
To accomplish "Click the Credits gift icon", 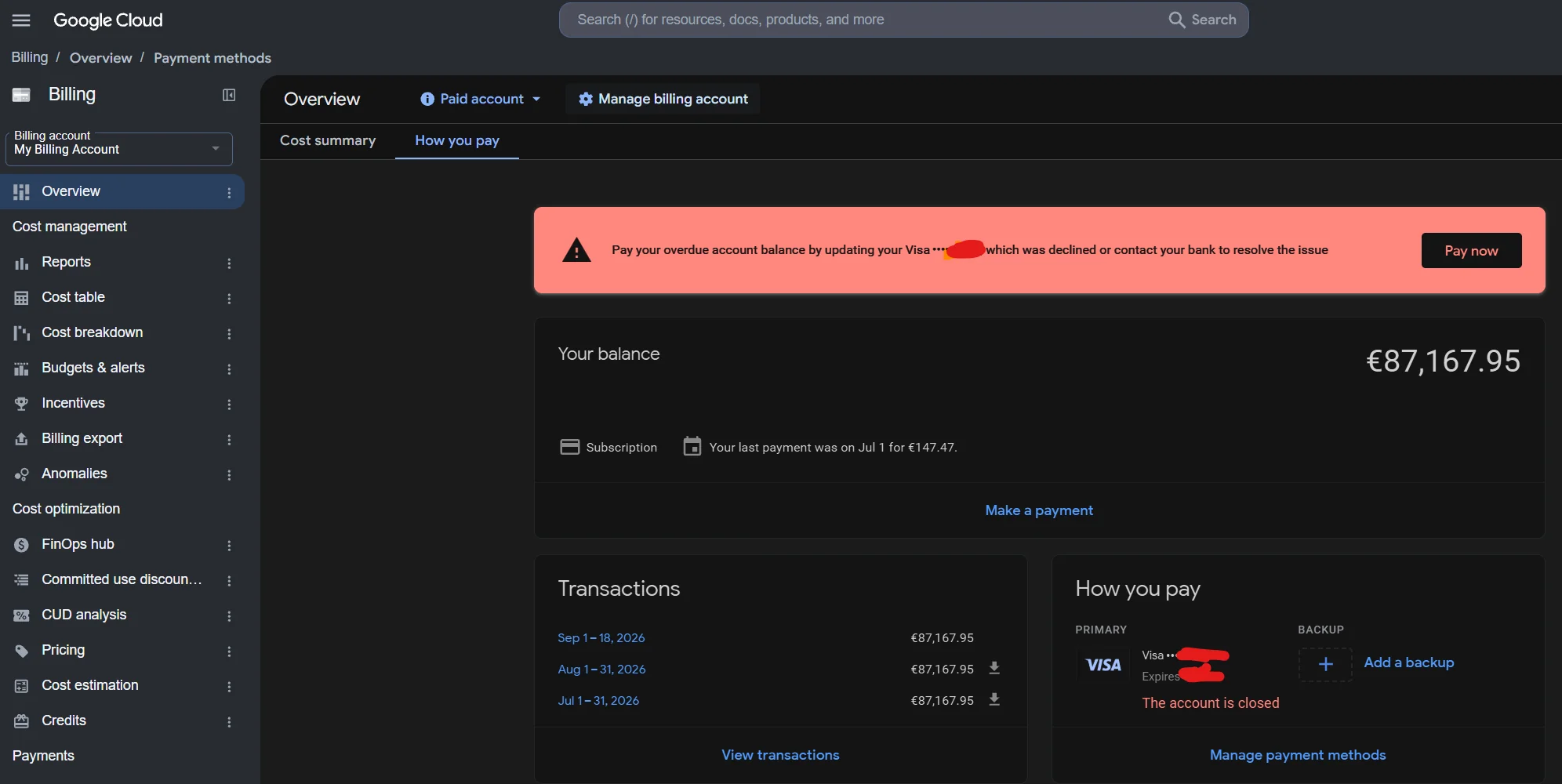I will pos(21,721).
